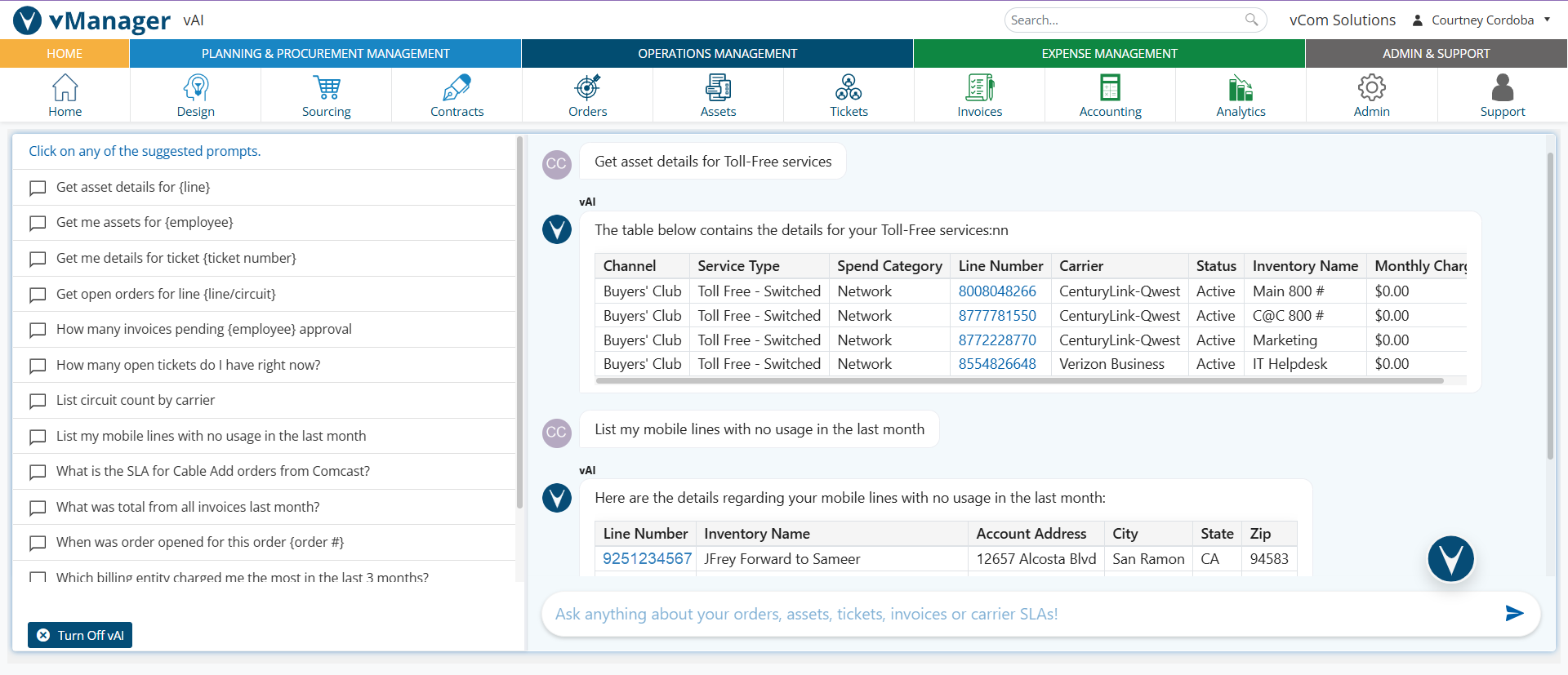Click the search magnifier icon

(1251, 20)
